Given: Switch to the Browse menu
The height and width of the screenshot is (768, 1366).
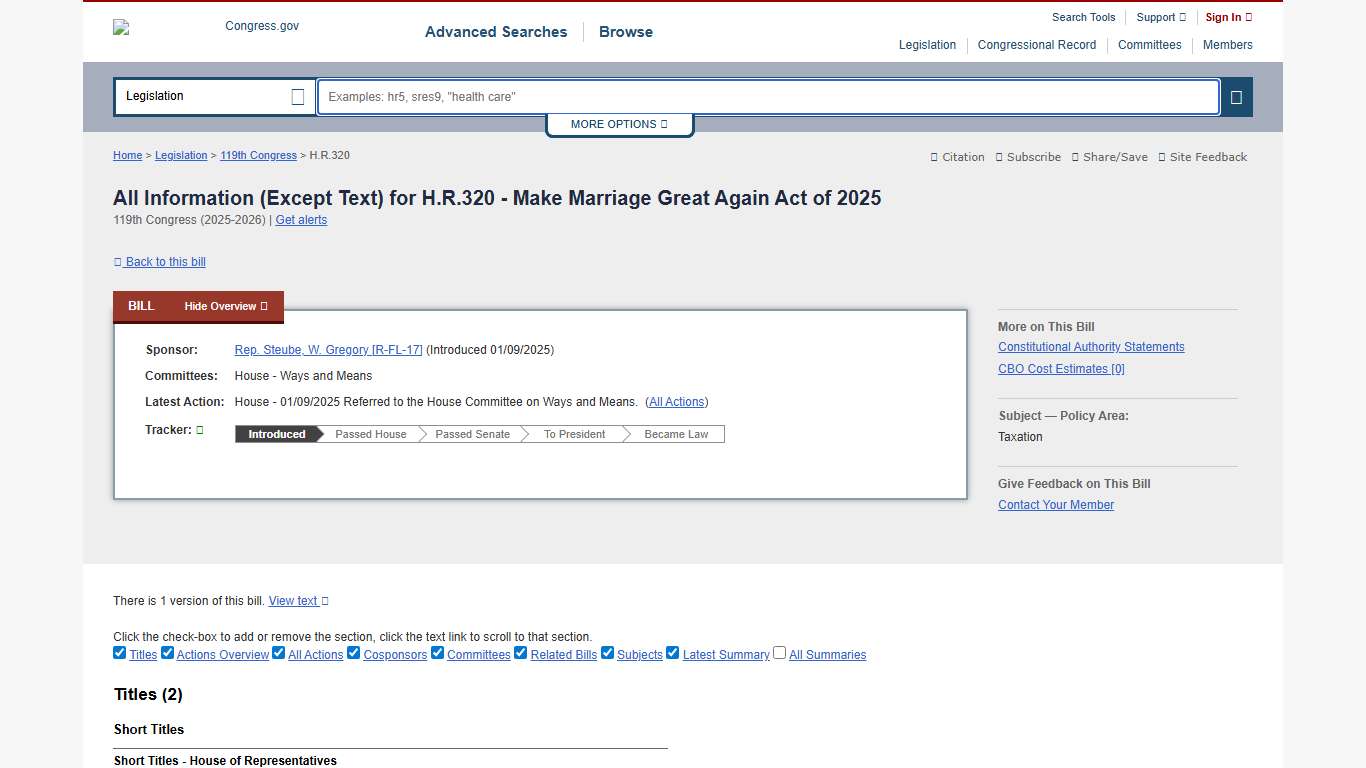Looking at the screenshot, I should point(625,32).
